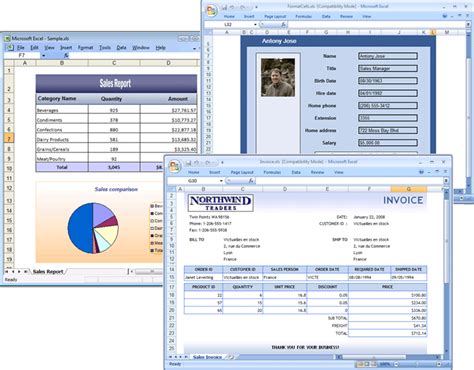Click INVOICE heading in Invoice sheet
This screenshot has width=474, height=370.
[403, 200]
